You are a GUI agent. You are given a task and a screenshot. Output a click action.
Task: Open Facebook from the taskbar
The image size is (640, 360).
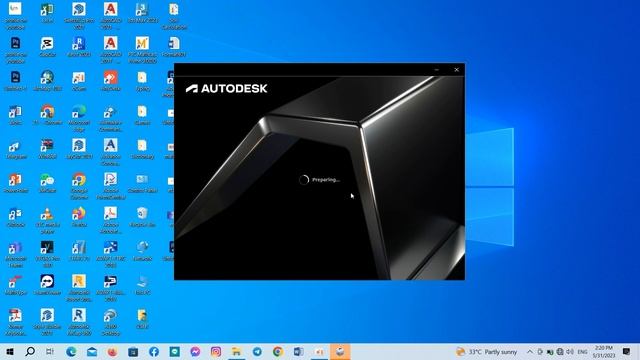click(154, 351)
